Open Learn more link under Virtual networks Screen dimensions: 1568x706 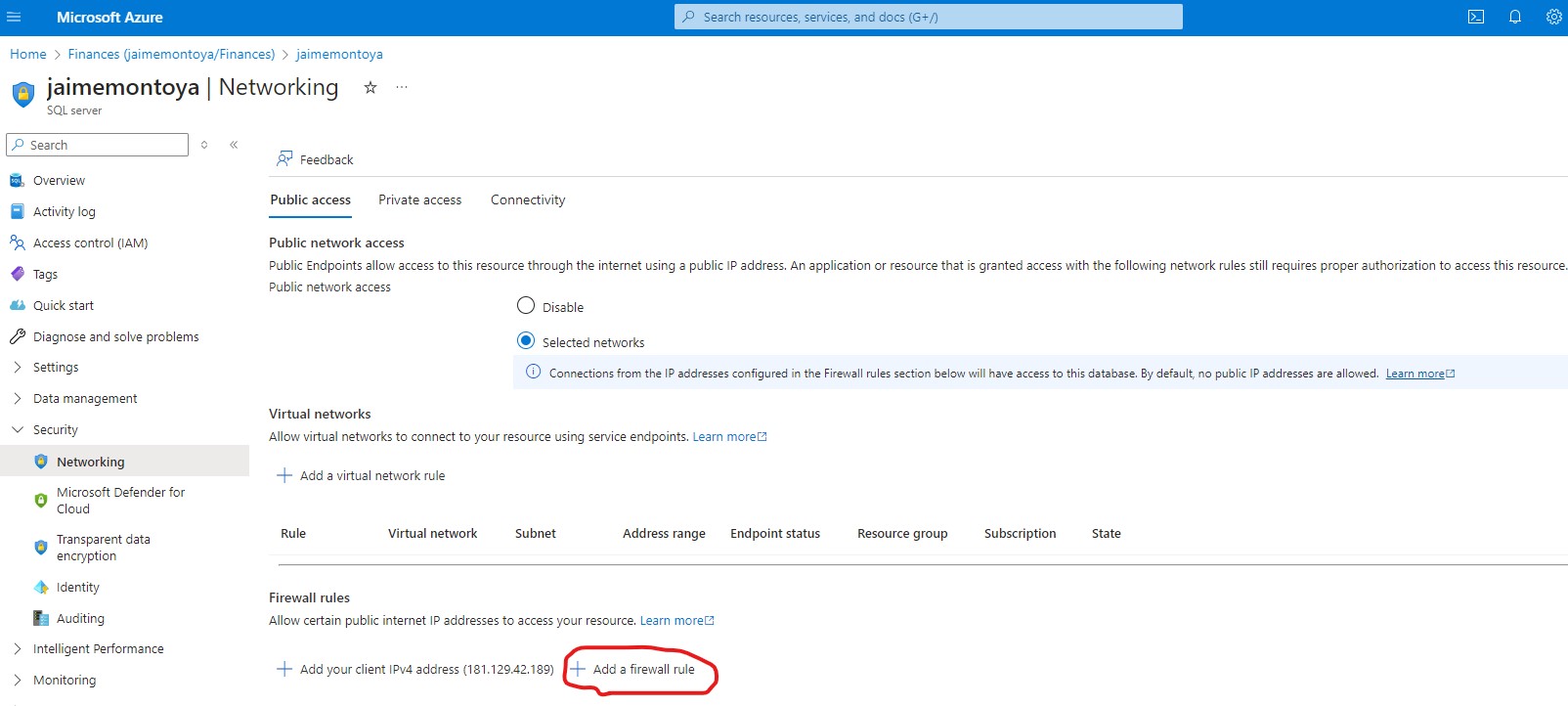tap(729, 436)
